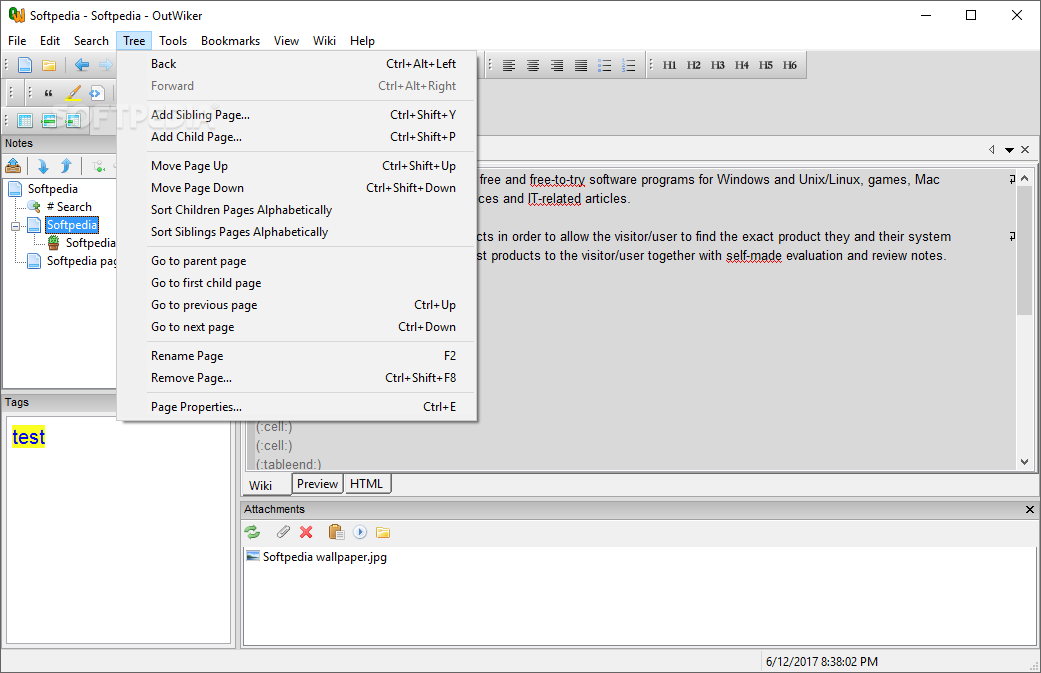Paste attachment link with the clipboard icon
1041x673 pixels.
coord(336,532)
